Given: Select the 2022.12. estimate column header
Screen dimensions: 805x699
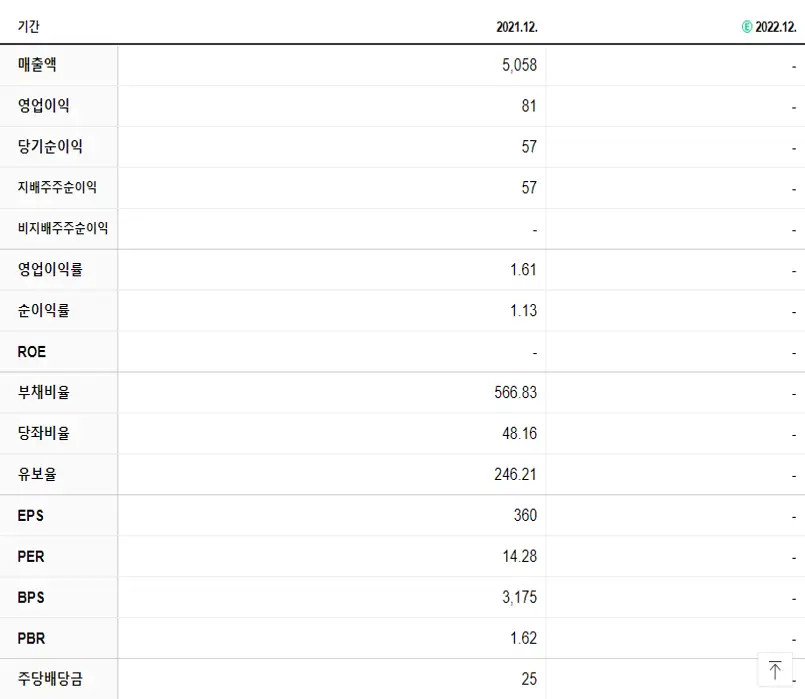Looking at the screenshot, I should coord(775,27).
